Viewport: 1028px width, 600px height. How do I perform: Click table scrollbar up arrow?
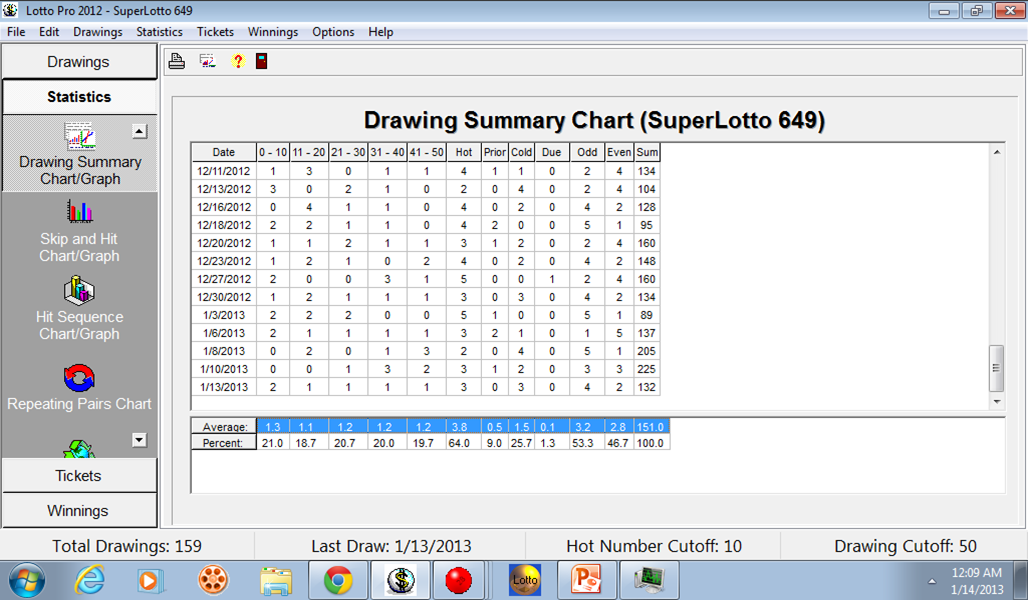click(997, 152)
